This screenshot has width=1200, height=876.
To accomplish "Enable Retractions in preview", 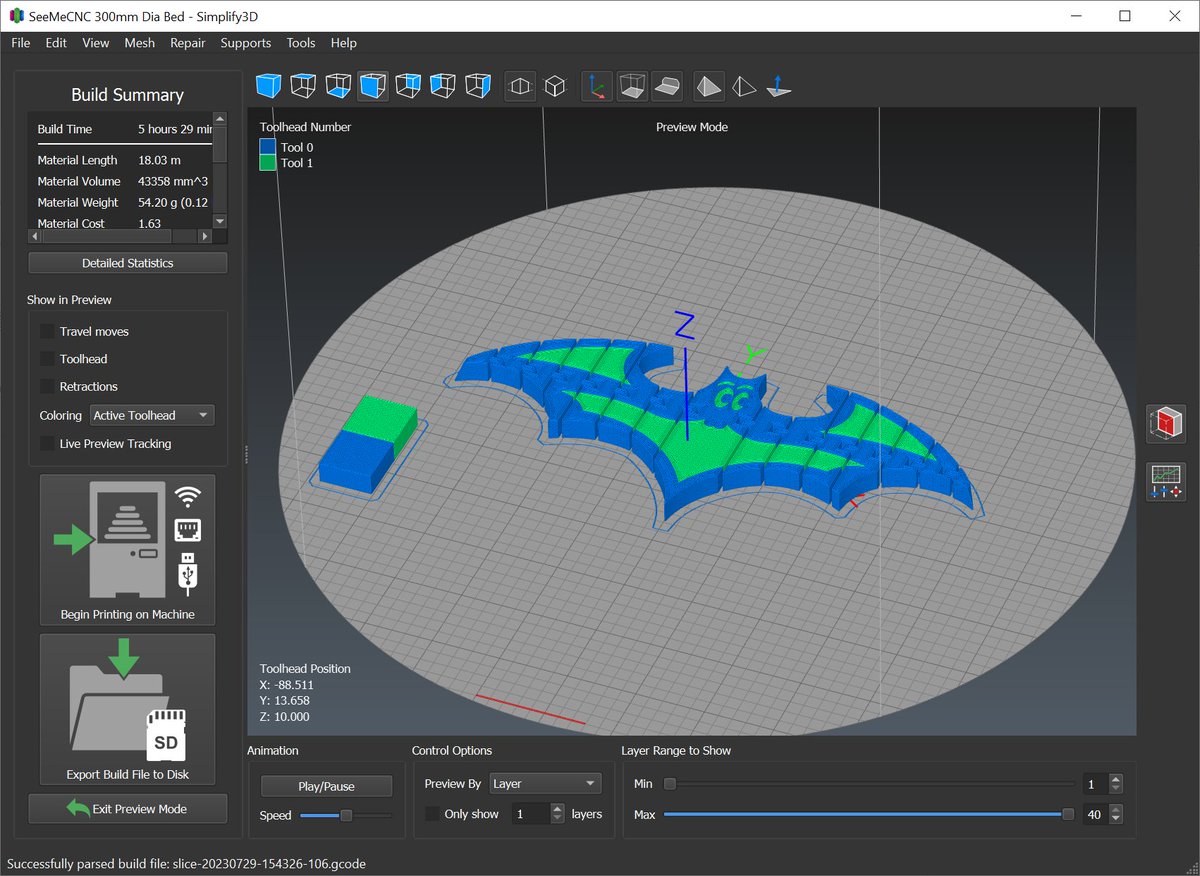I will [47, 386].
